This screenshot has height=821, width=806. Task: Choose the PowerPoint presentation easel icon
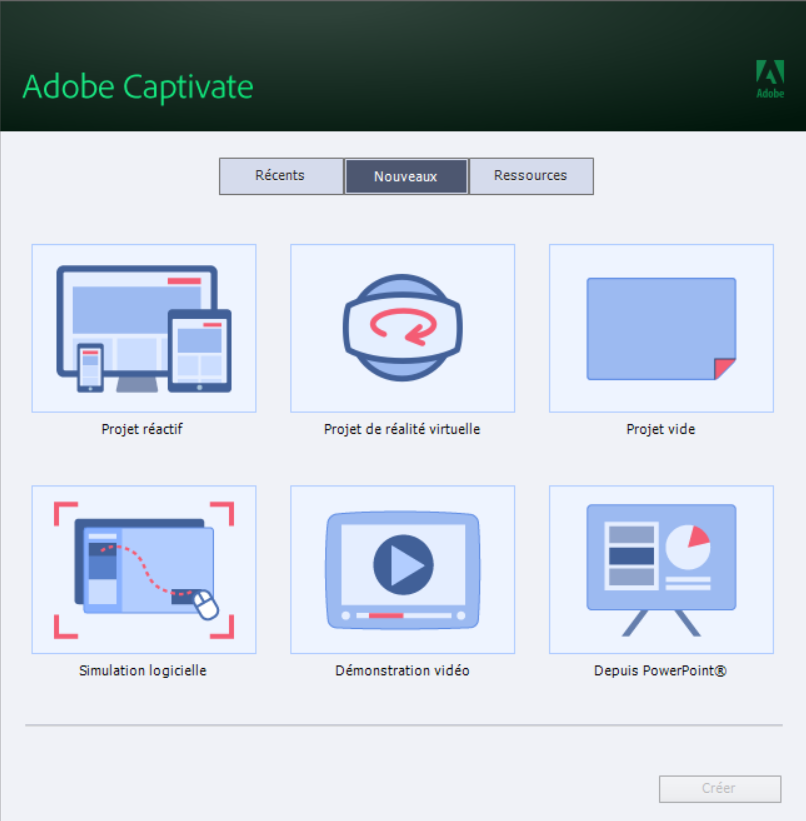pos(661,569)
